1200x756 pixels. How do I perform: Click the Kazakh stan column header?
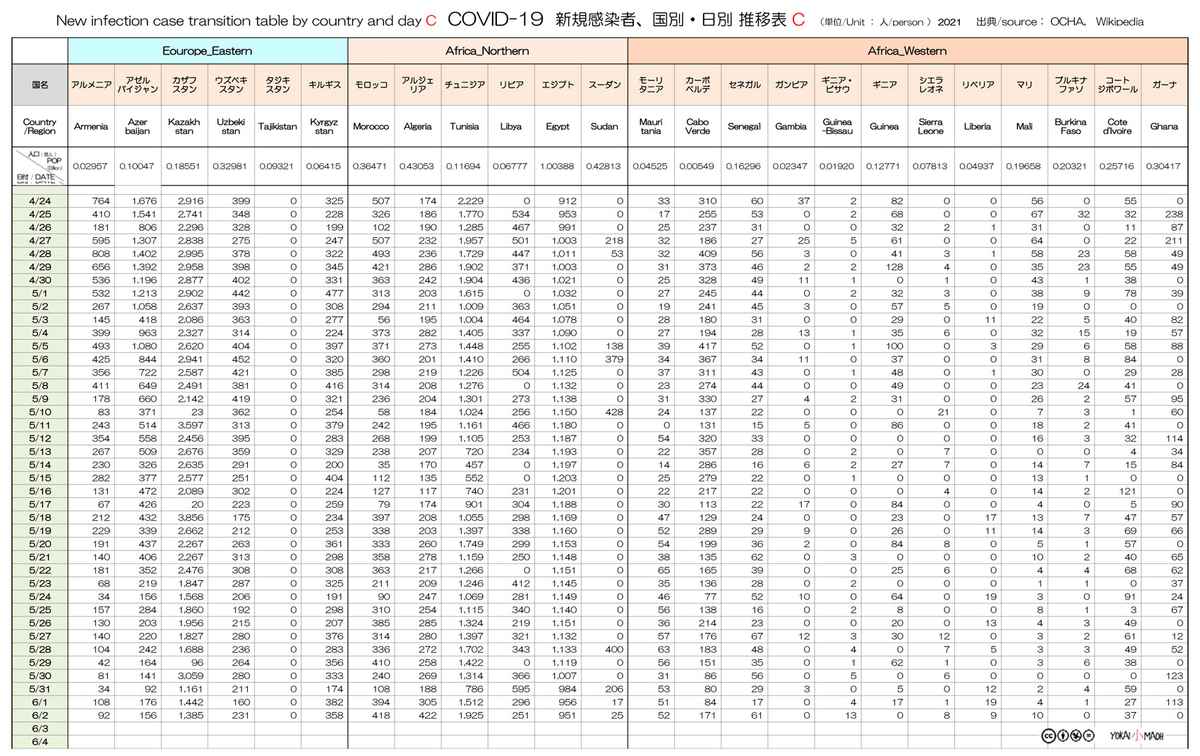[x=185, y=127]
